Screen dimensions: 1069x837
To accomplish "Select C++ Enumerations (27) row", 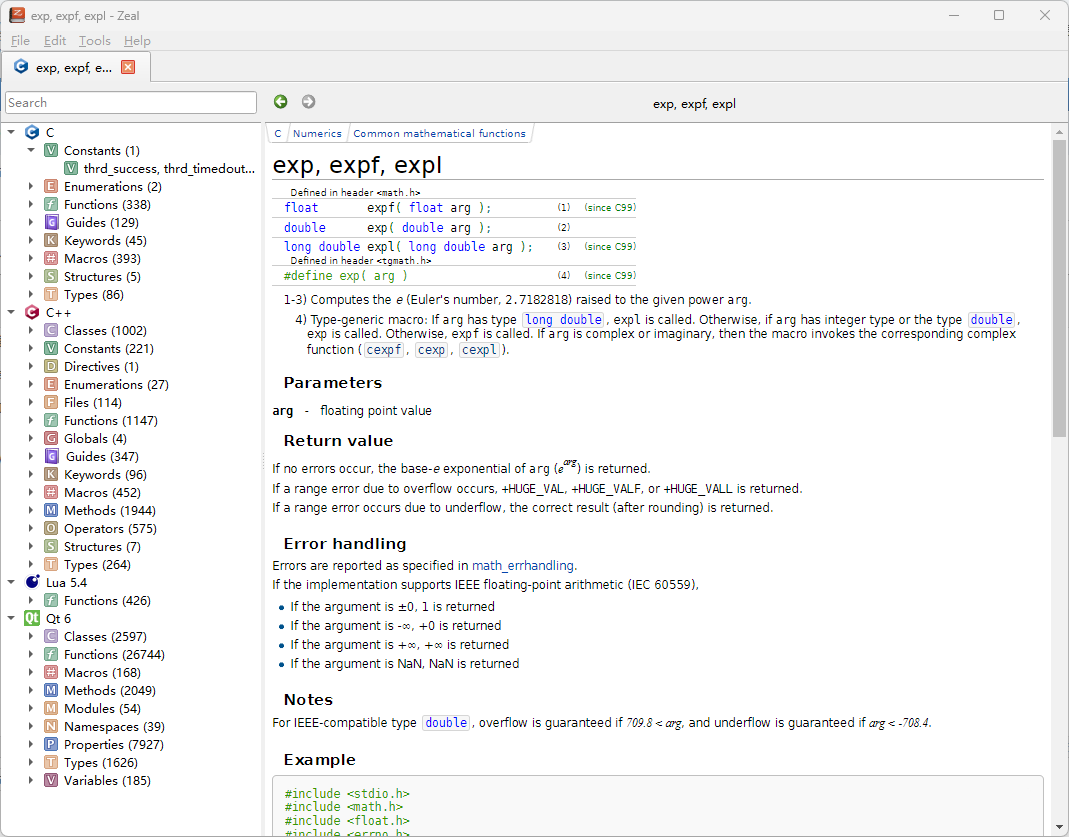I will [x=117, y=384].
